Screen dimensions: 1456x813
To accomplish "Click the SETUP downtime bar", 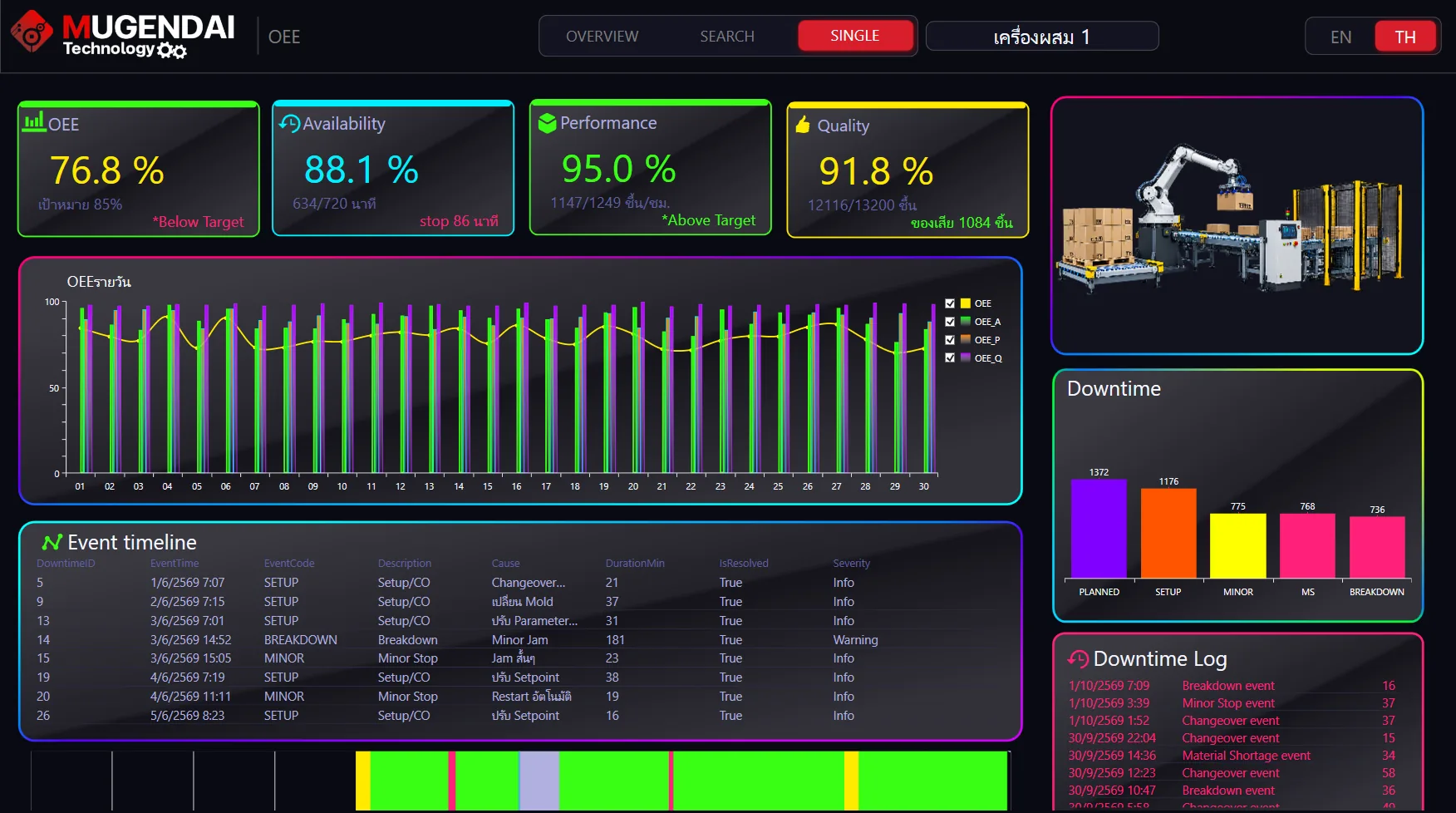I will click(x=1168, y=533).
